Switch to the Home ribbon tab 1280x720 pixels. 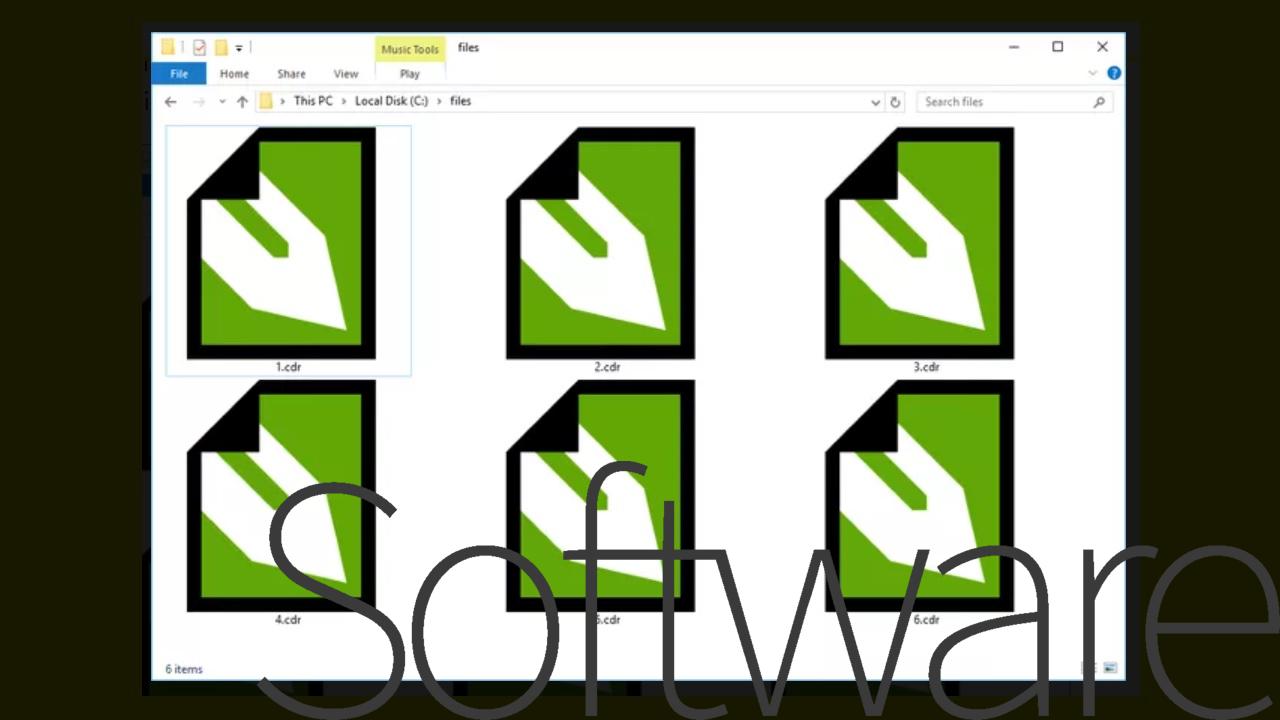pyautogui.click(x=234, y=74)
